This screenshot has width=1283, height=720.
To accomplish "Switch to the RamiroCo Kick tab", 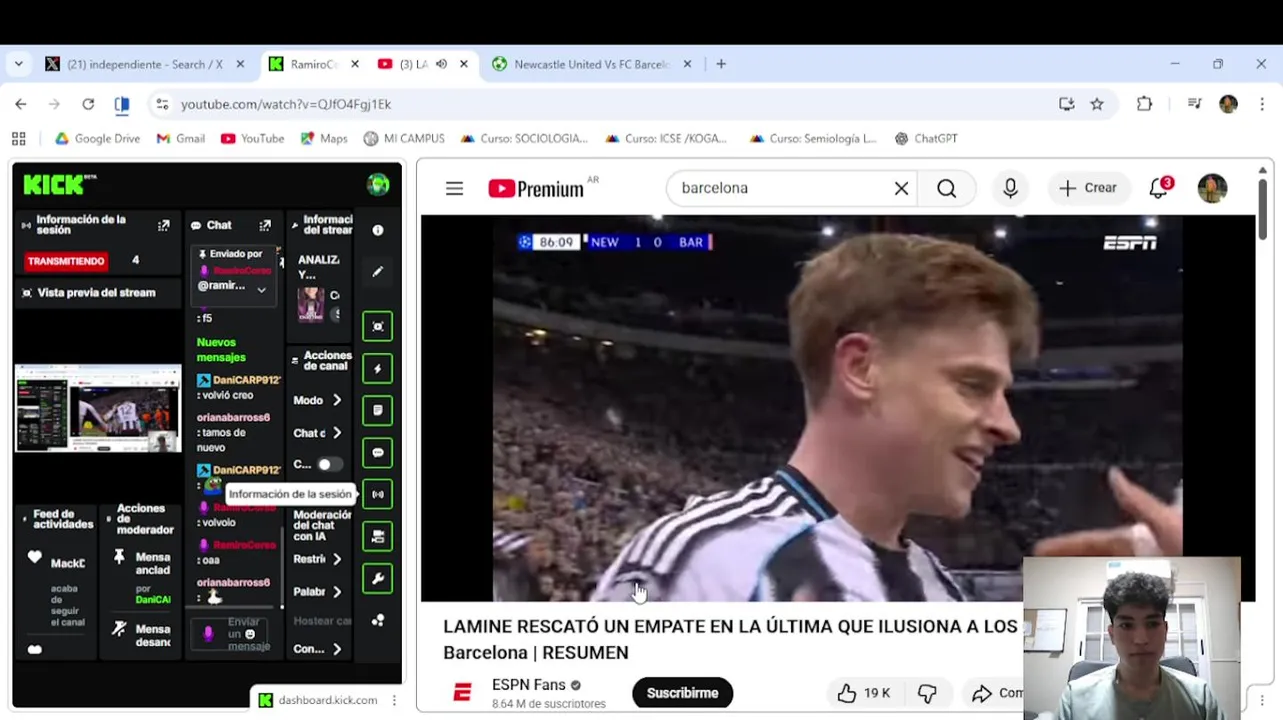I will pos(315,64).
